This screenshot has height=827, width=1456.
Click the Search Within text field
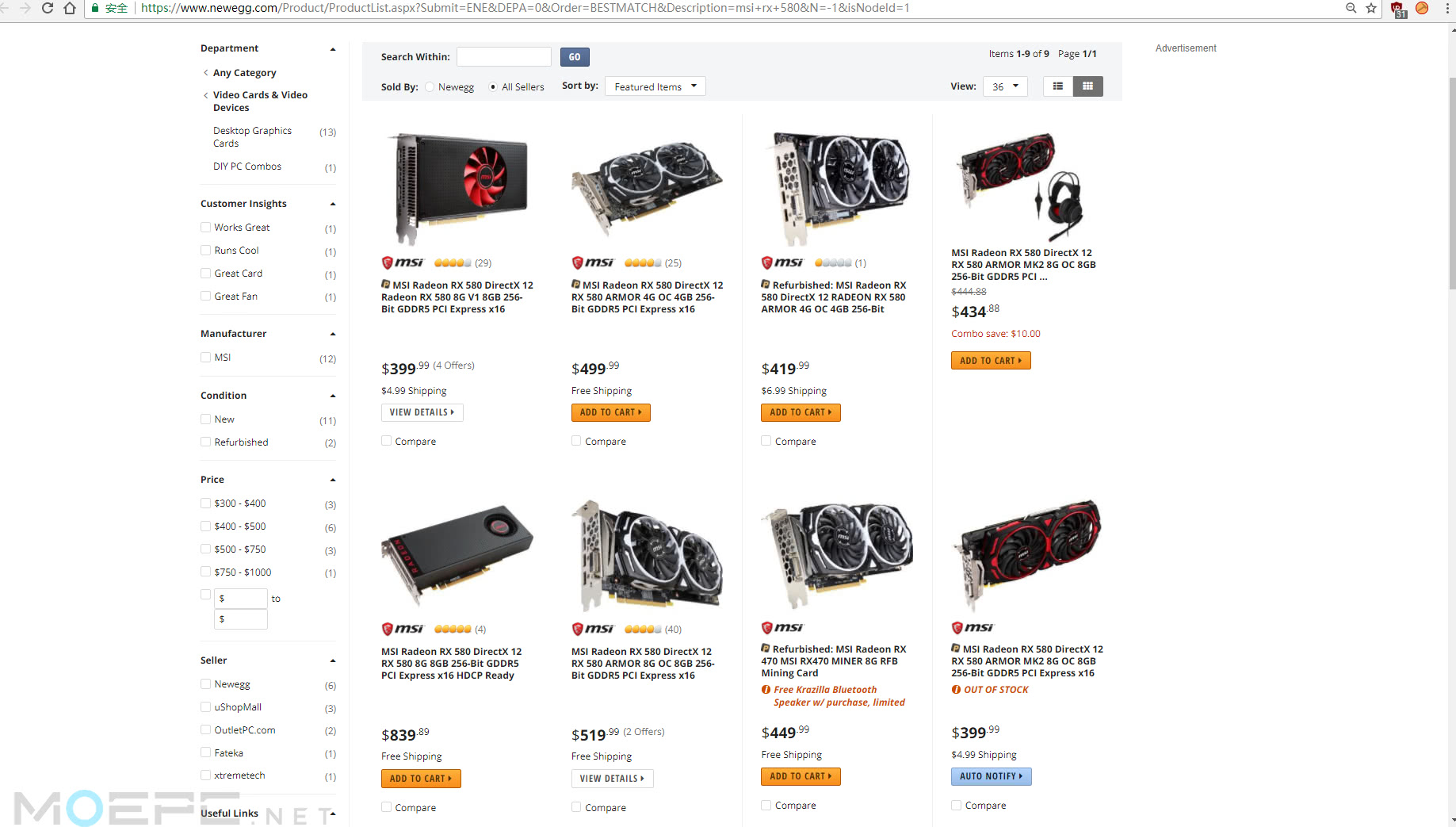point(504,56)
